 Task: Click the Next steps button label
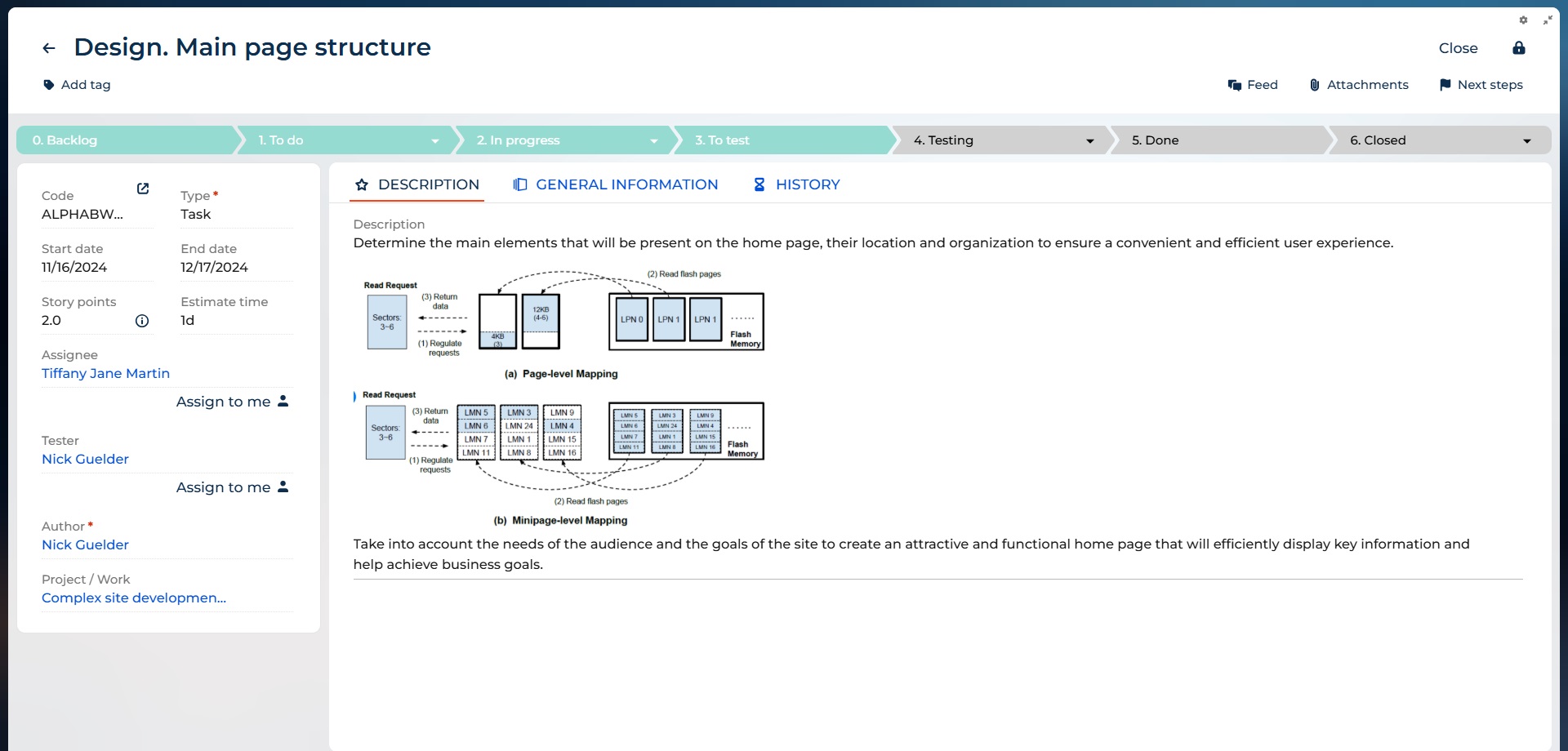tap(1490, 85)
